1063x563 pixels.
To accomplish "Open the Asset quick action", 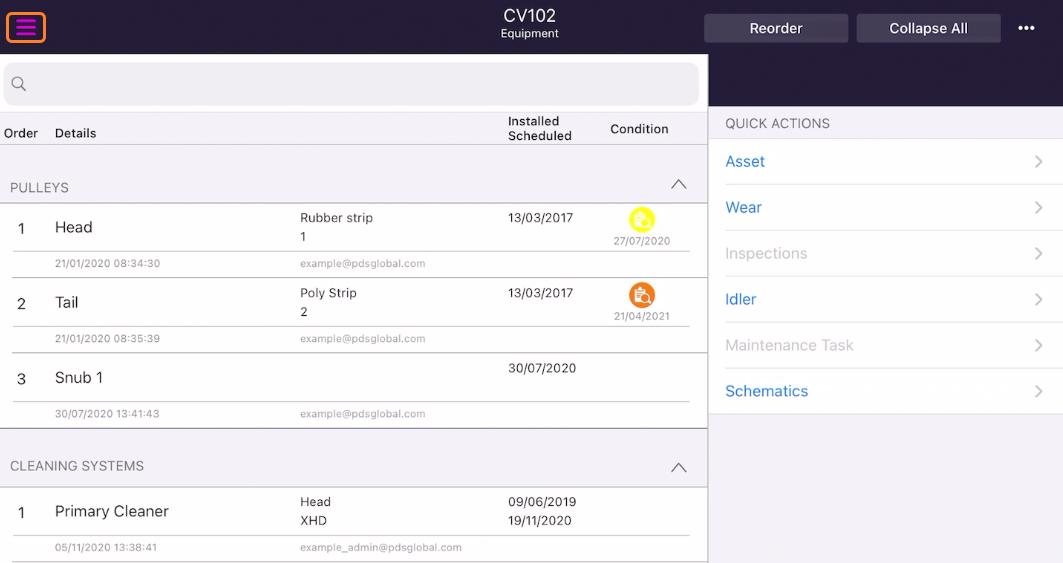I will (885, 161).
